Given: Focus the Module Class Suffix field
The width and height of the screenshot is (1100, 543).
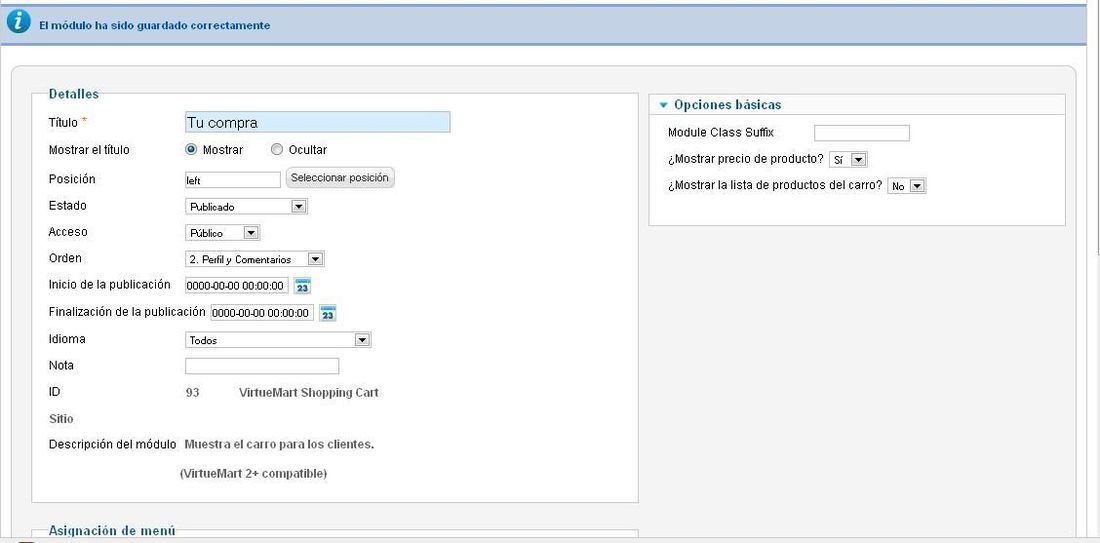Looking at the screenshot, I should click(x=861, y=133).
